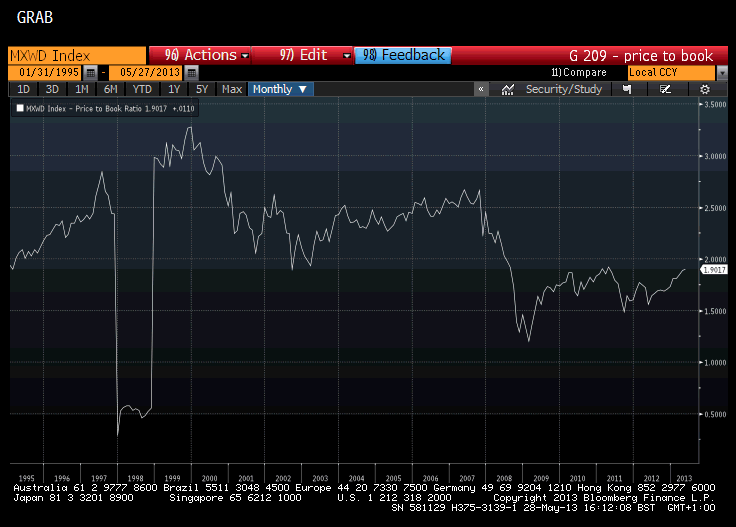Click the GRAB title text
This screenshot has height=527, width=736.
pos(35,18)
